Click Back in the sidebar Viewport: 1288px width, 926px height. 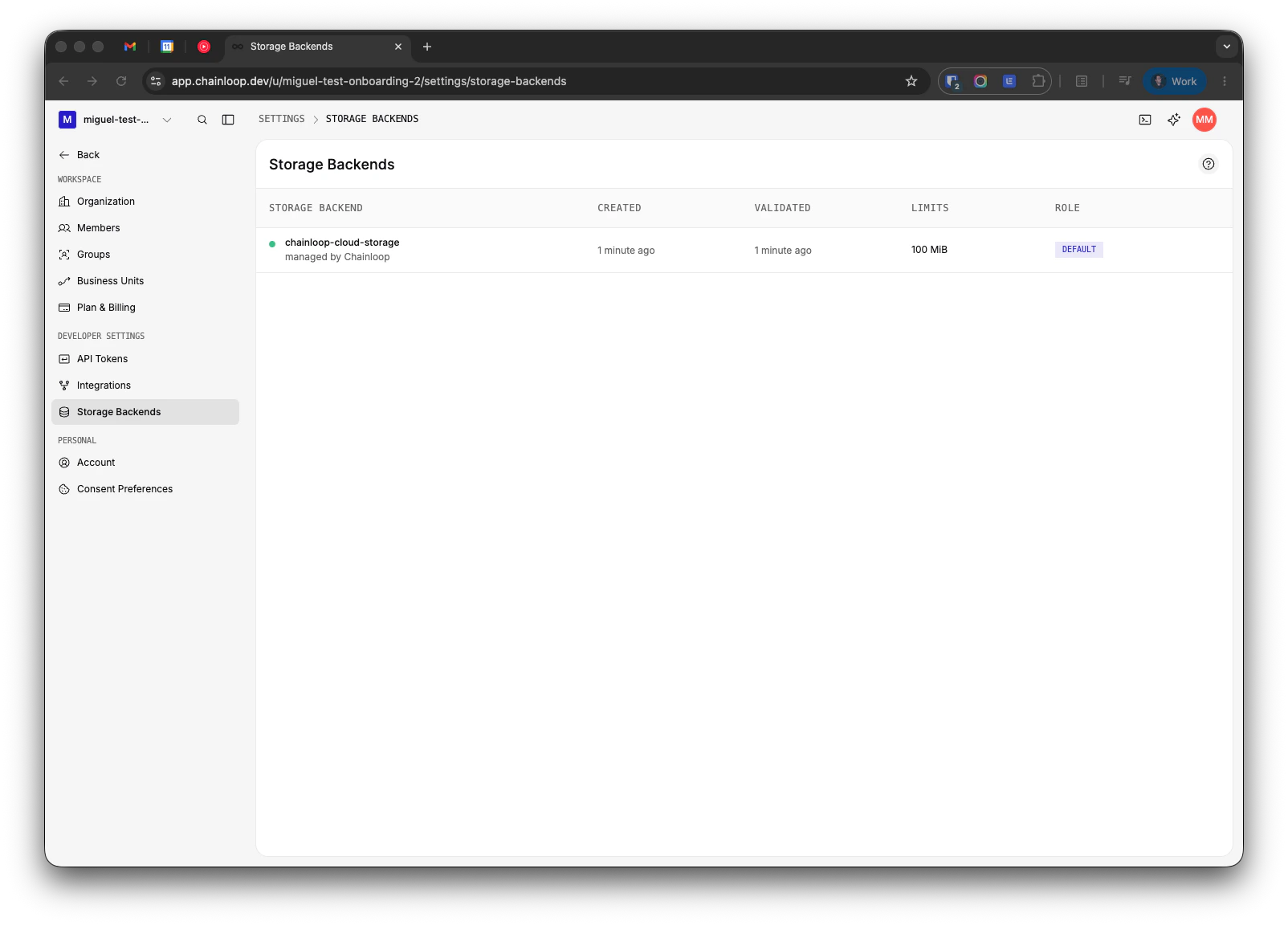click(79, 155)
